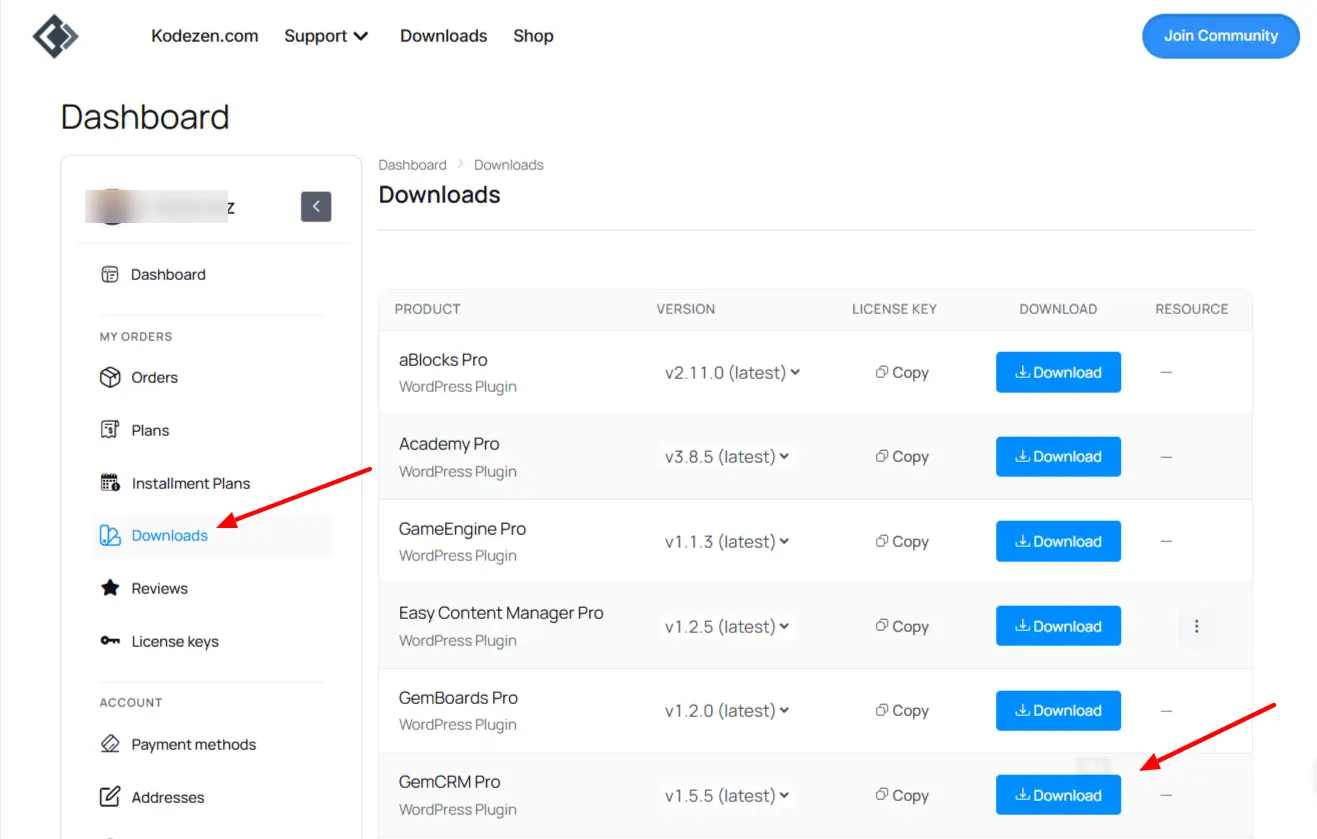Expand the GameEngine Pro version selector
1317x839 pixels.
tap(727, 541)
